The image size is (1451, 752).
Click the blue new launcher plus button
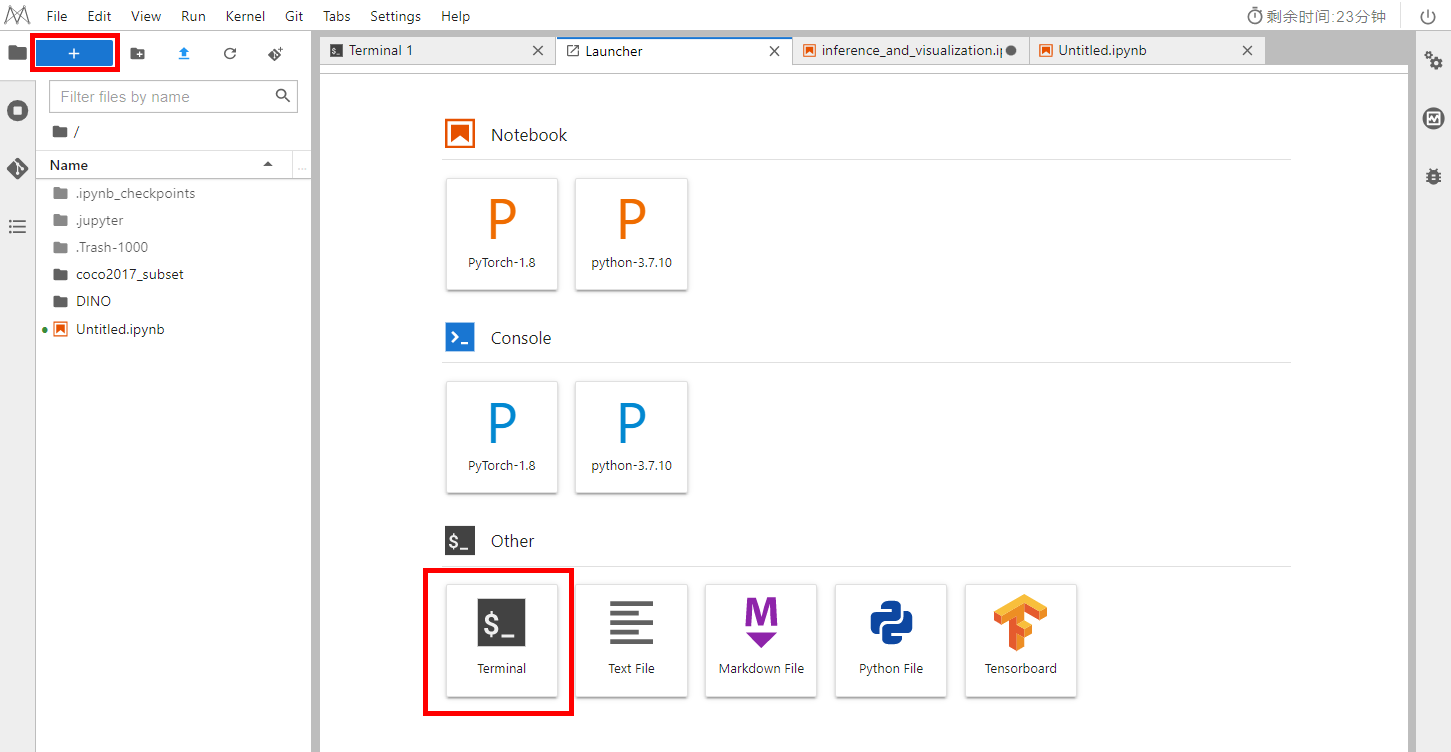click(x=74, y=53)
